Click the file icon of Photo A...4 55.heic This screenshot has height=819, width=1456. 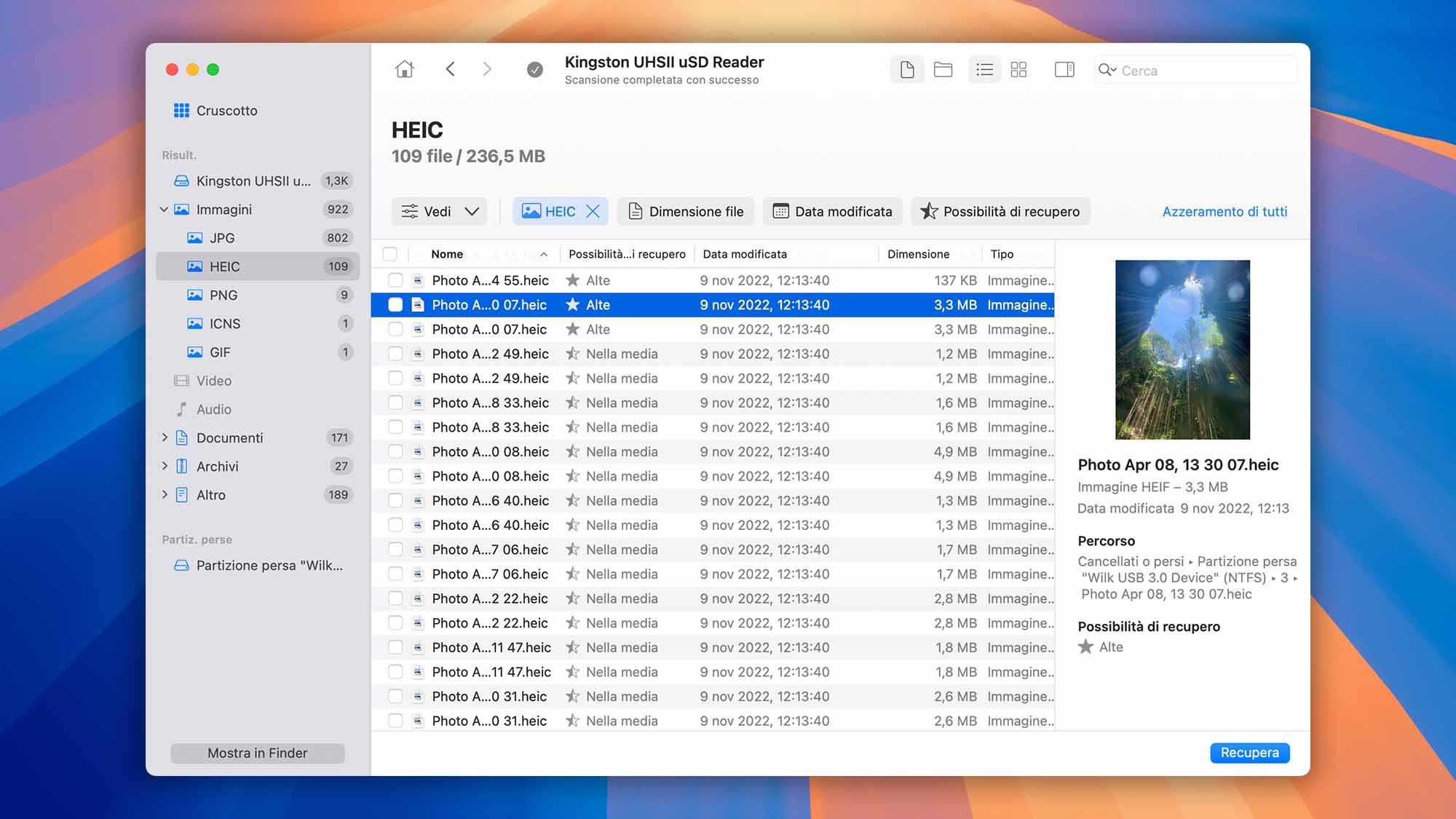(418, 280)
